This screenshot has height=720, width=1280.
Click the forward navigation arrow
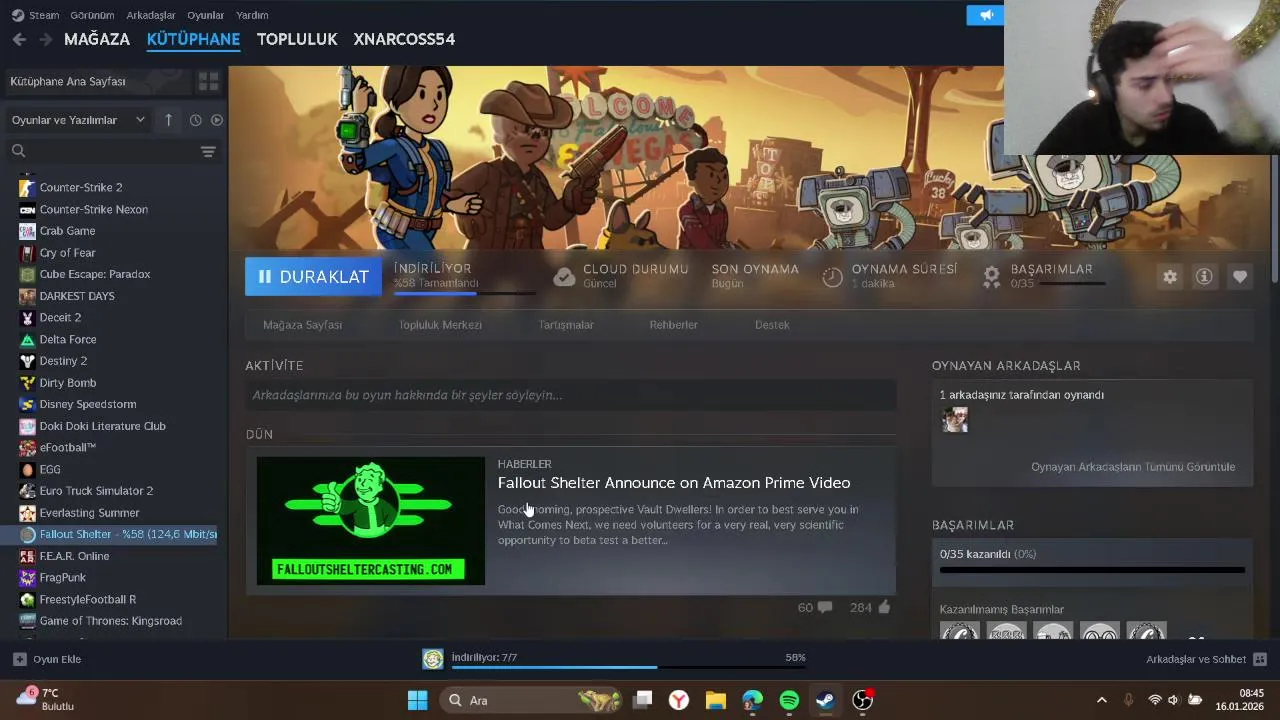pyautogui.click(x=45, y=39)
